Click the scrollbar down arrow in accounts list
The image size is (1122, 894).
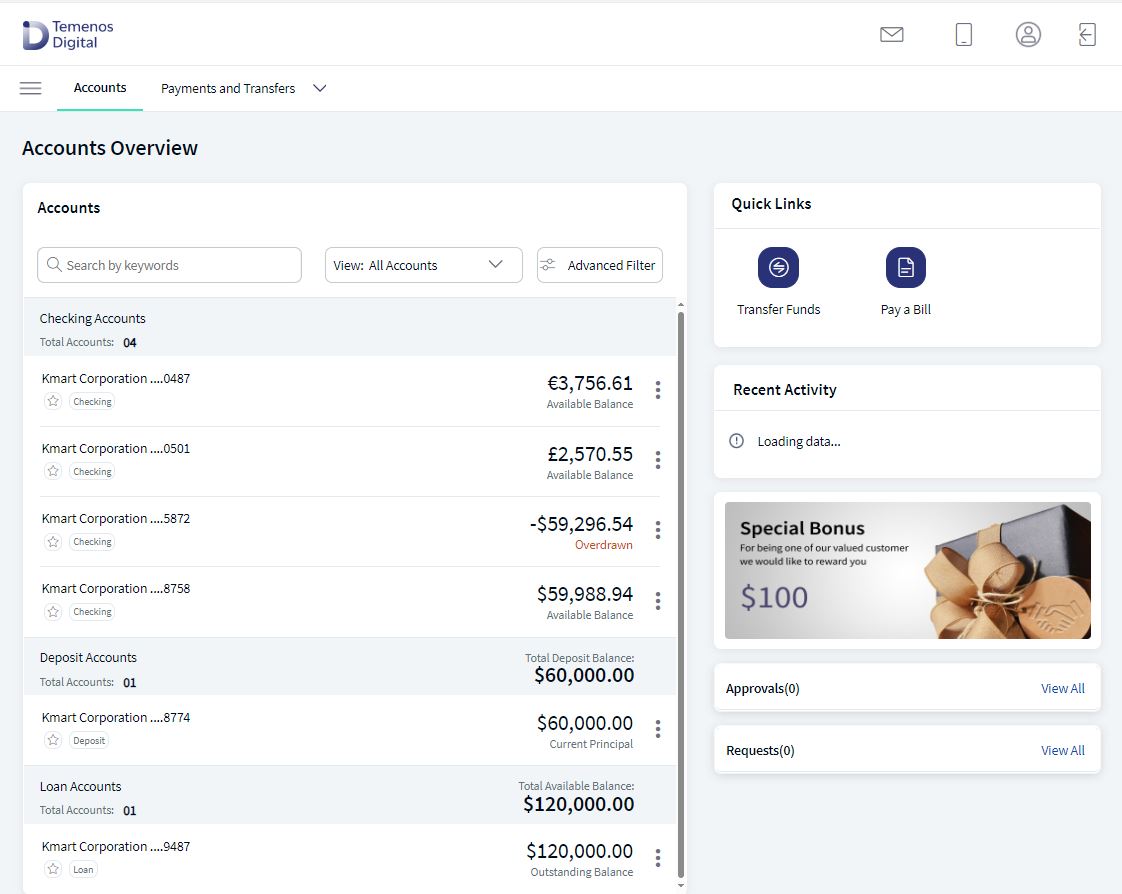pyautogui.click(x=680, y=885)
